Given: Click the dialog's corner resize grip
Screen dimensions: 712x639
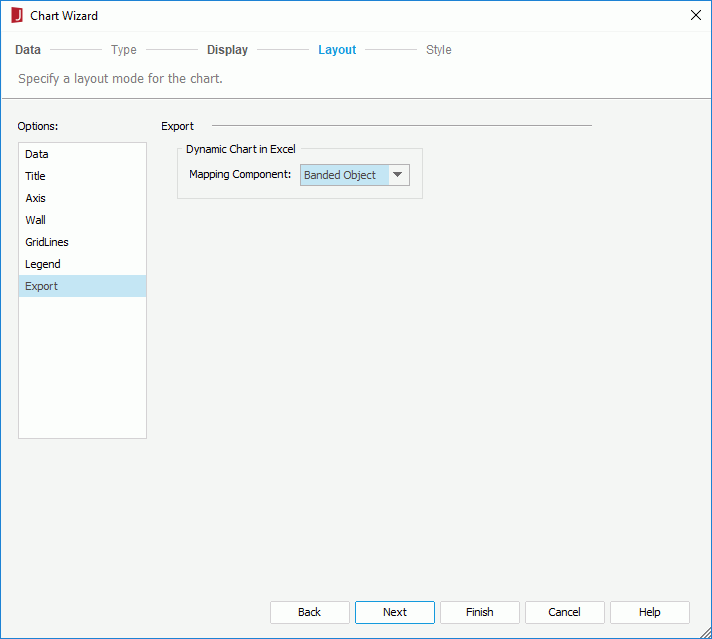Looking at the screenshot, I should [706, 633].
